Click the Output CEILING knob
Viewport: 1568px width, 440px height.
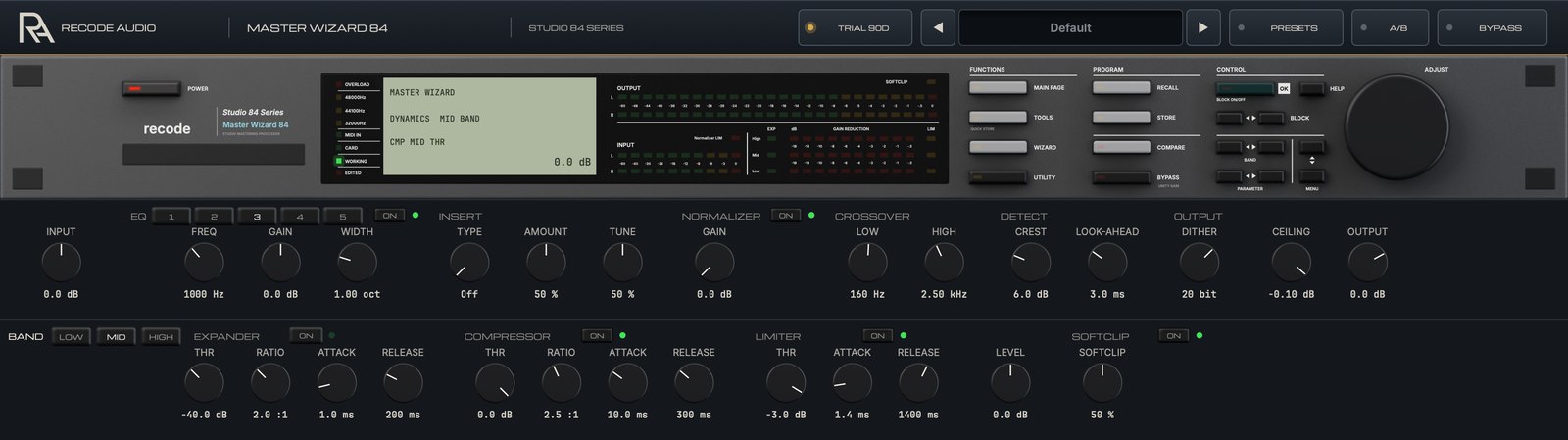(1291, 263)
